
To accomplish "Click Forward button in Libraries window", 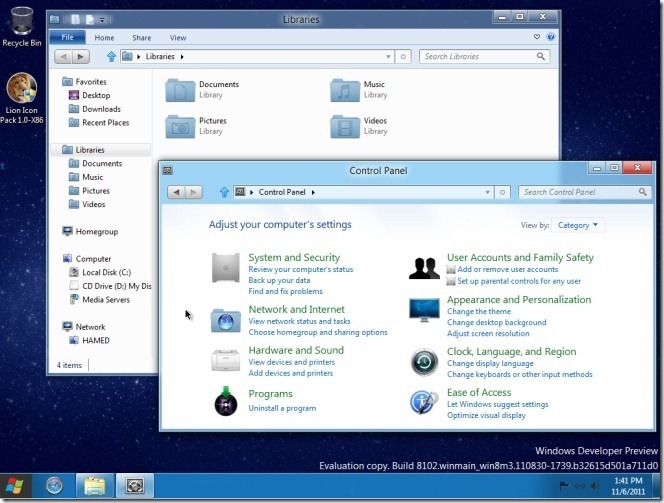I will click(80, 56).
